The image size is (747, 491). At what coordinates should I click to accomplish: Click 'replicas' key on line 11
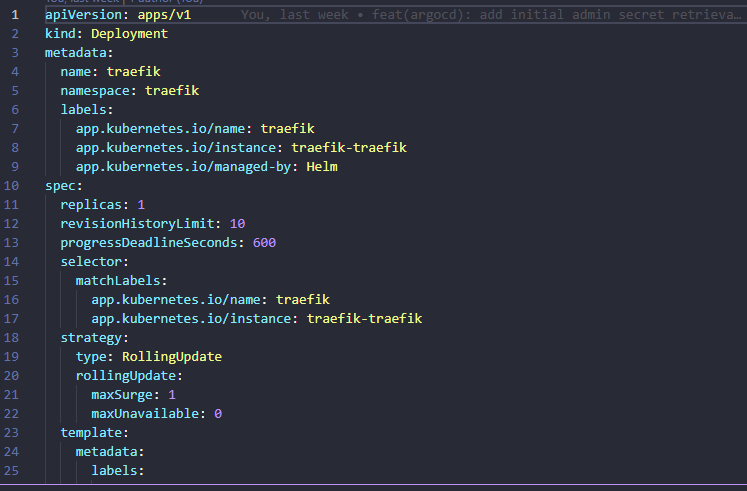pos(91,205)
